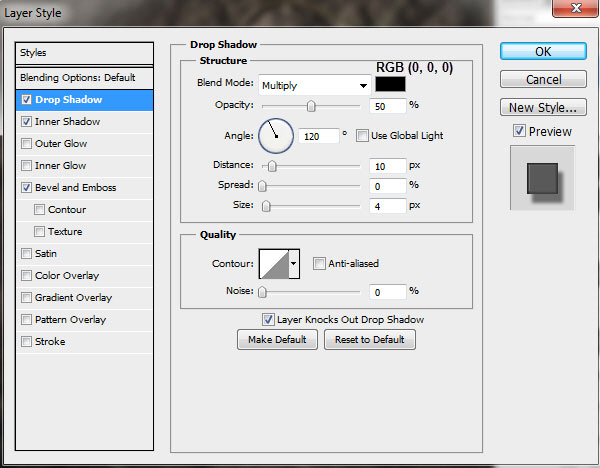Click the Size slider handle

[x=266, y=206]
